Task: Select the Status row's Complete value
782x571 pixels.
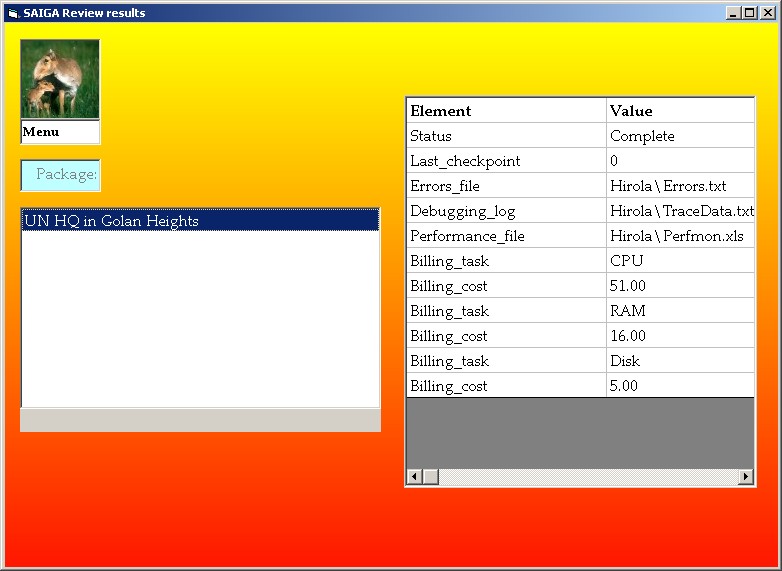Action: 680,136
